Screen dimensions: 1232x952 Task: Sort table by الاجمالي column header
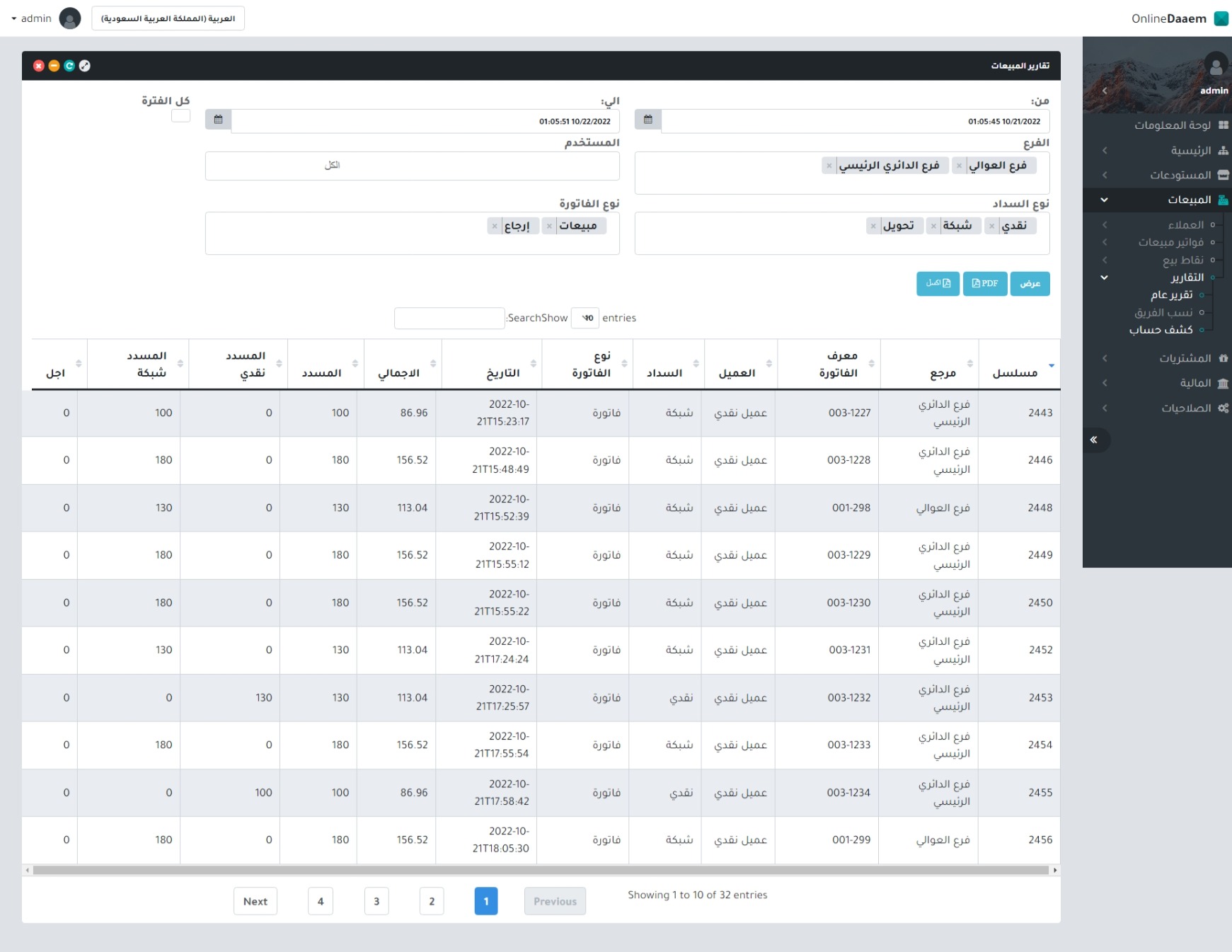(x=399, y=372)
